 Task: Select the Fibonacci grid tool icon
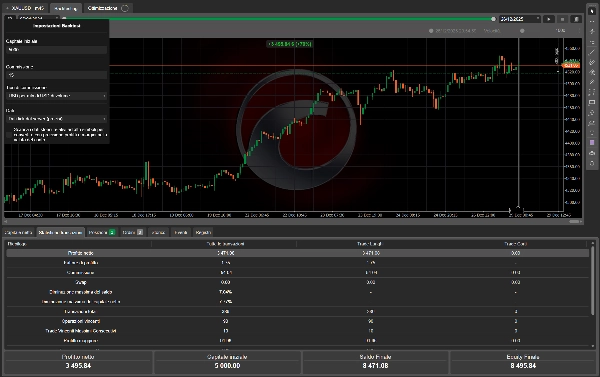point(592,92)
